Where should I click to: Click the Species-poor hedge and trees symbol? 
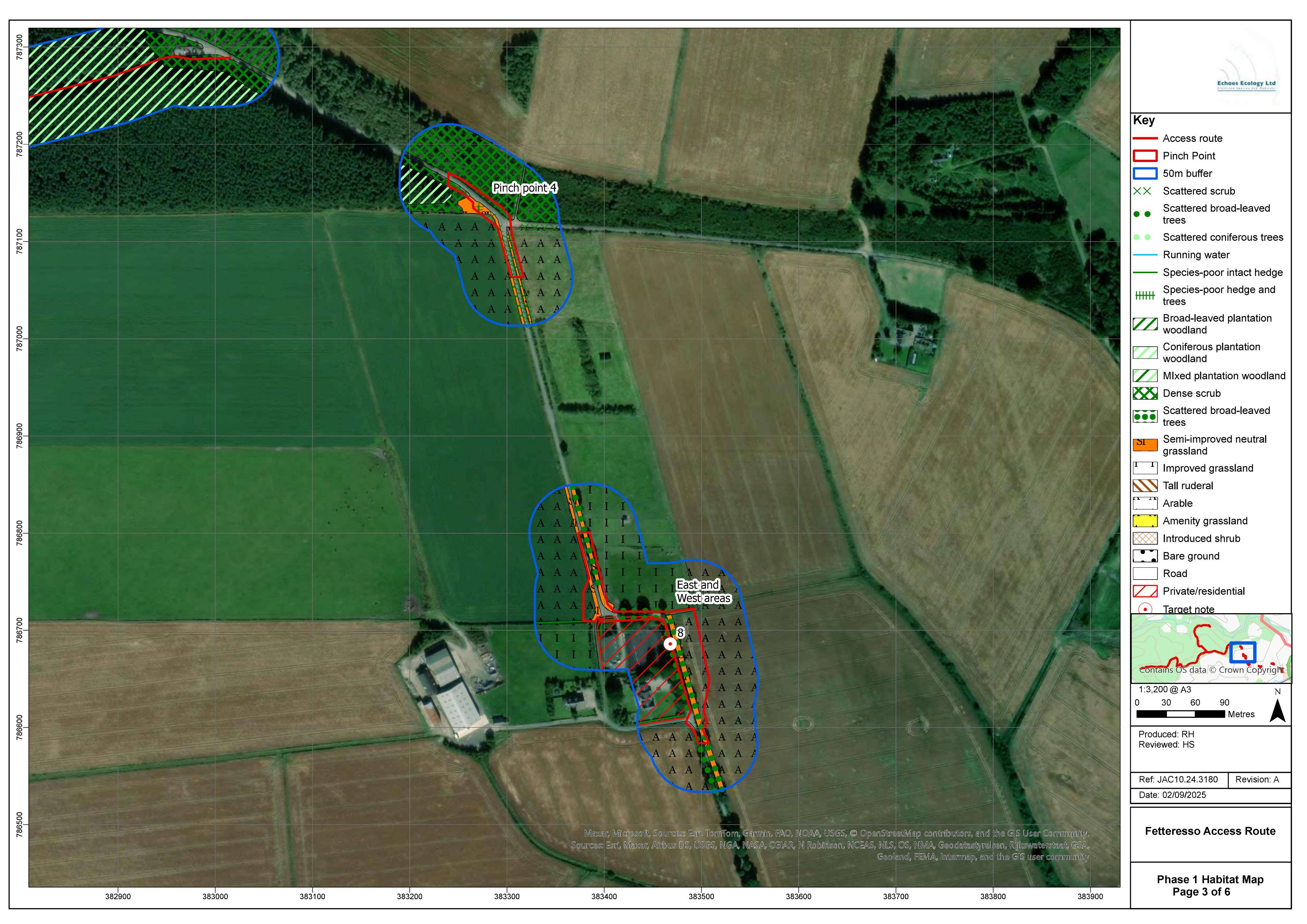coord(1145,295)
